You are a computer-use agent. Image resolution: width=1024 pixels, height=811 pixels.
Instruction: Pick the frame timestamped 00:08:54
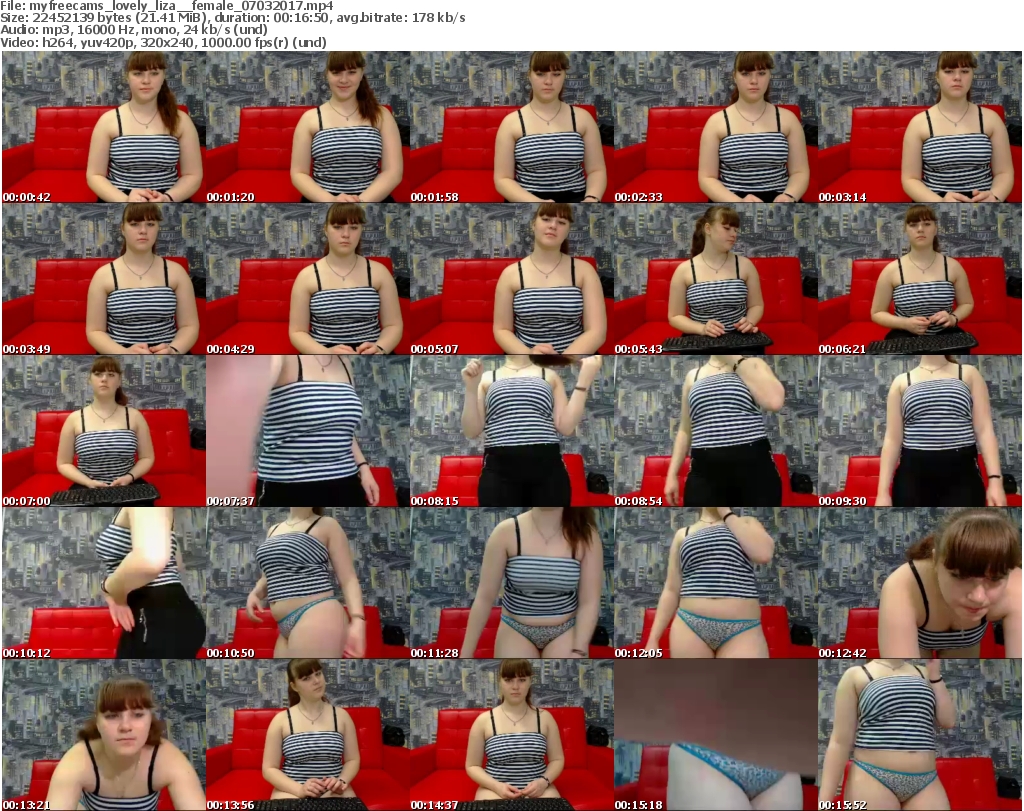pos(716,431)
